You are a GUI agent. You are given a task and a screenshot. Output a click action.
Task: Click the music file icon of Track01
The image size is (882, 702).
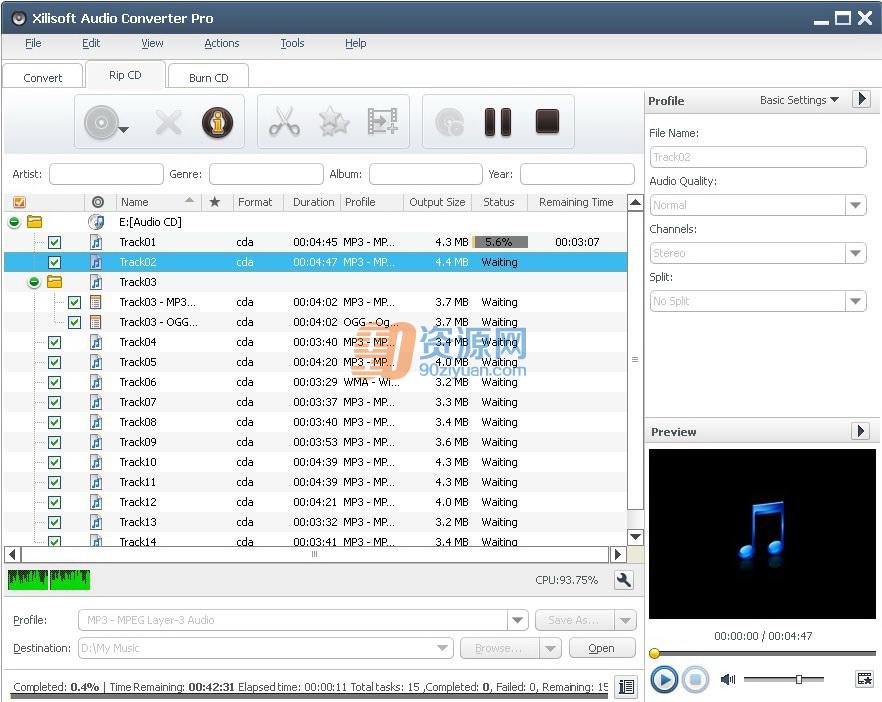click(x=96, y=242)
